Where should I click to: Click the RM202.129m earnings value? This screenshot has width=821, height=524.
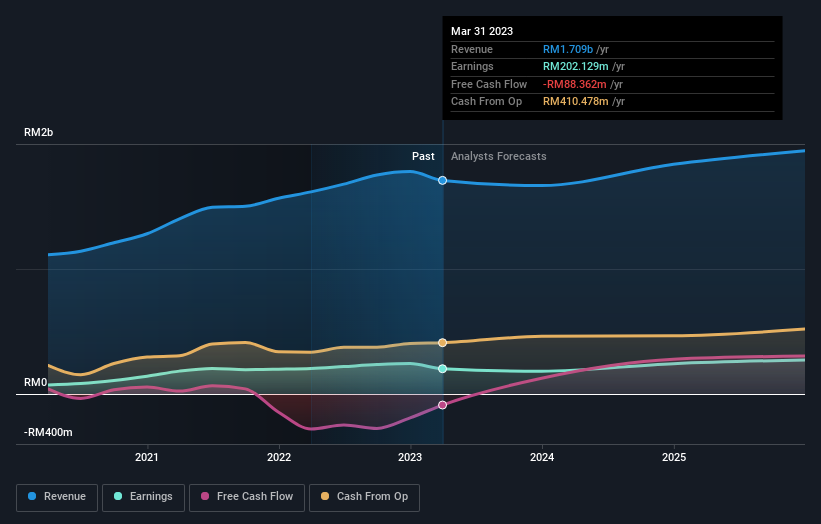pyautogui.click(x=575, y=66)
